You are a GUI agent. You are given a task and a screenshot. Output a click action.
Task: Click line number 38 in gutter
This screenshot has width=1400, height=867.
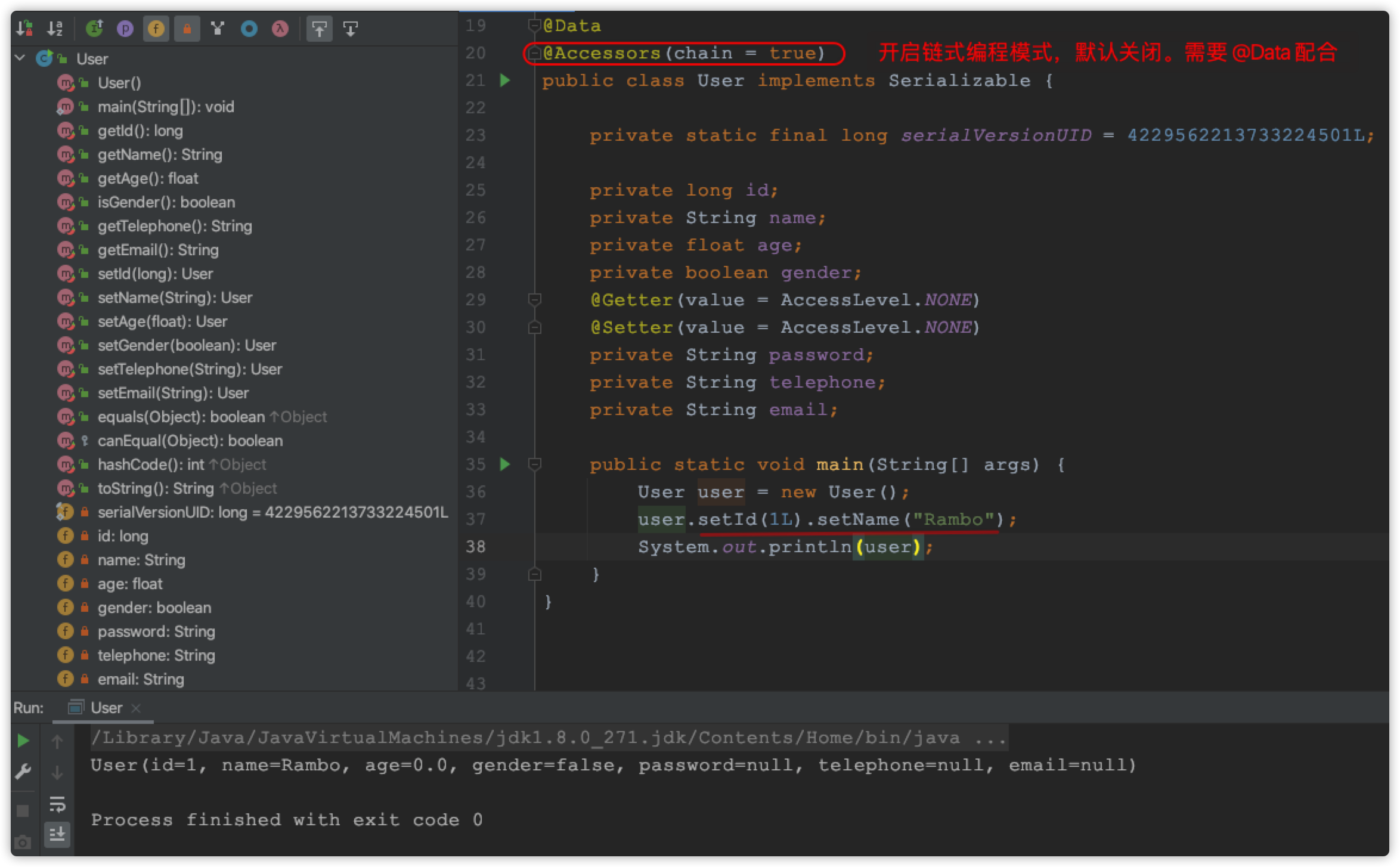476,546
